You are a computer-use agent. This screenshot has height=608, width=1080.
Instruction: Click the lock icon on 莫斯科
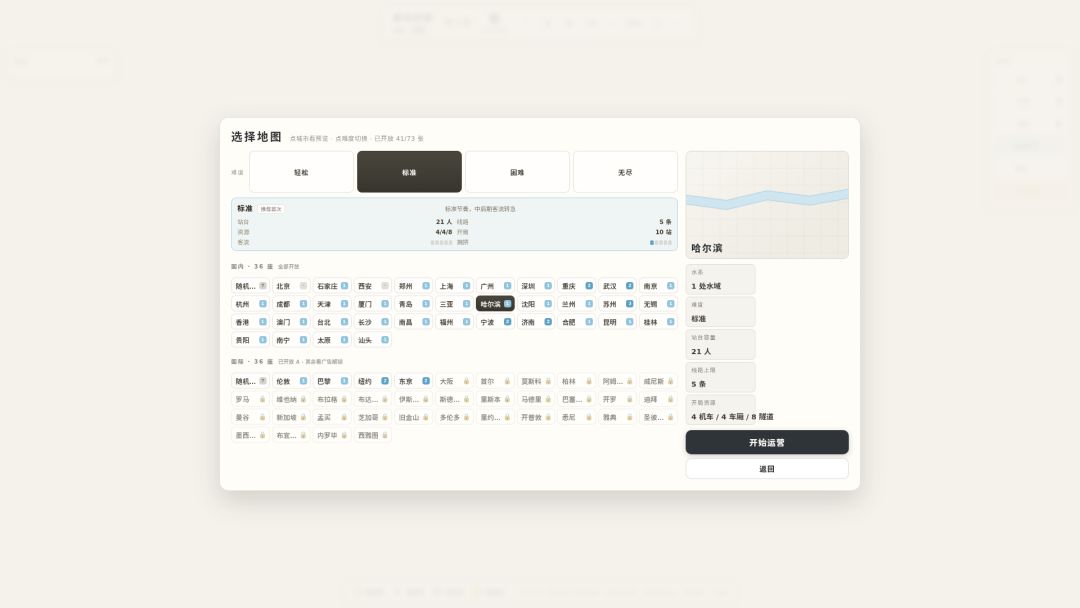pos(548,381)
